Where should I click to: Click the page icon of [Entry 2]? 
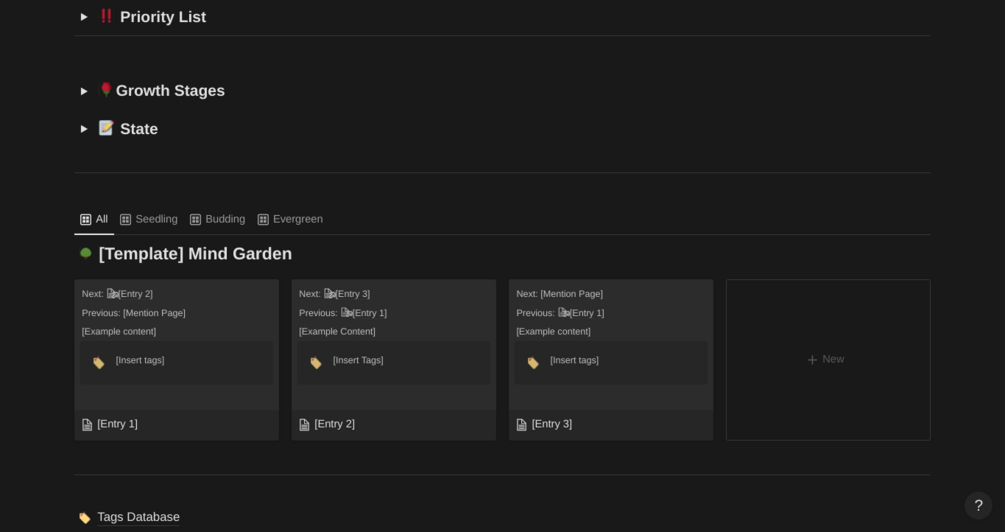coord(304,425)
